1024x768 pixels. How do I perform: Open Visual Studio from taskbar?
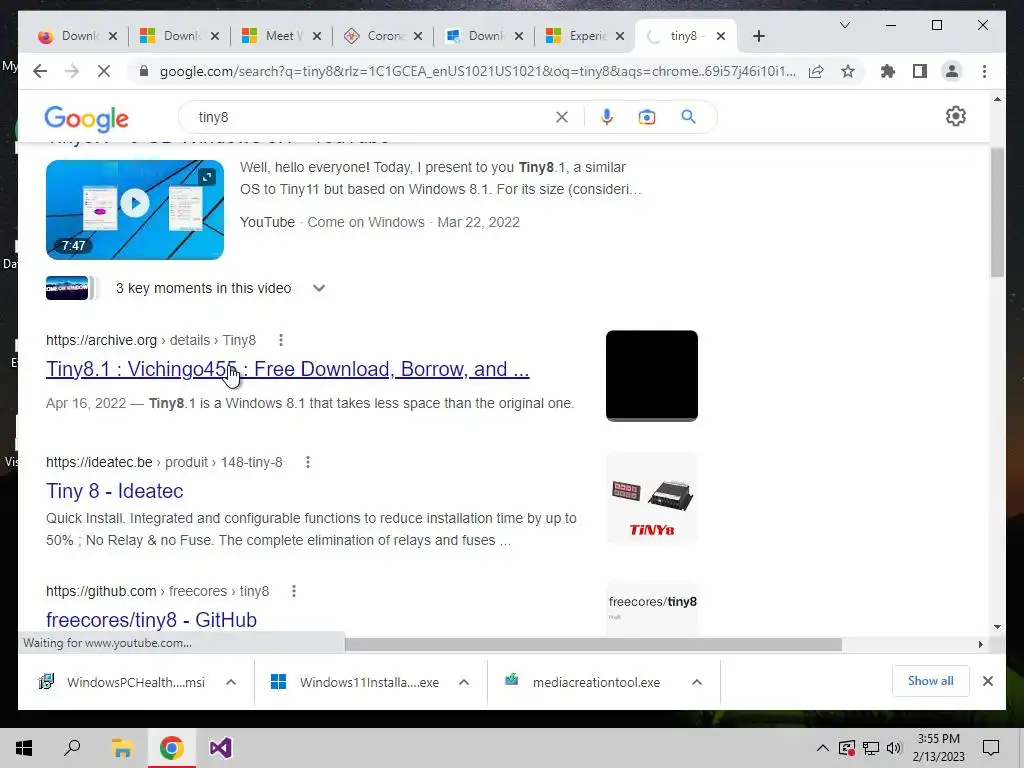point(221,748)
